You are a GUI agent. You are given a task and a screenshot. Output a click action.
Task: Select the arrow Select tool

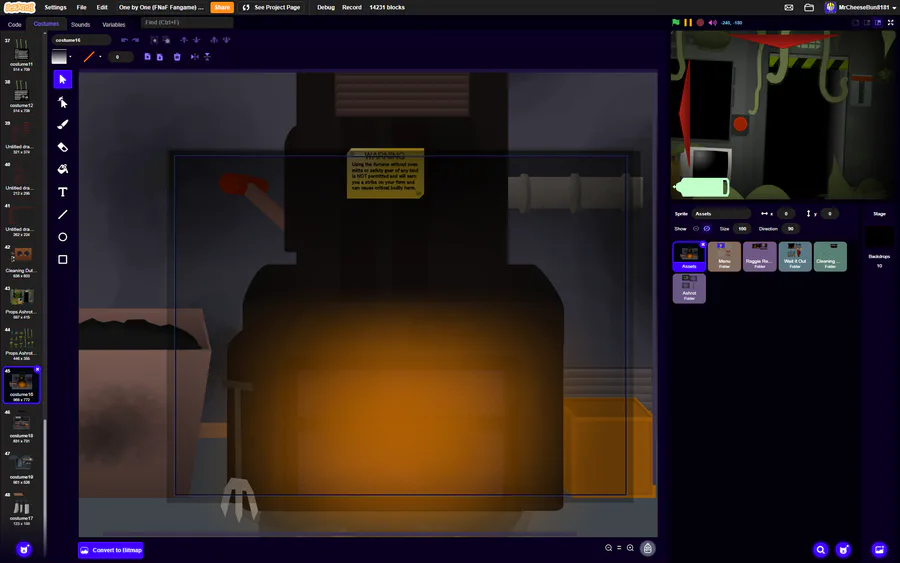(x=63, y=79)
